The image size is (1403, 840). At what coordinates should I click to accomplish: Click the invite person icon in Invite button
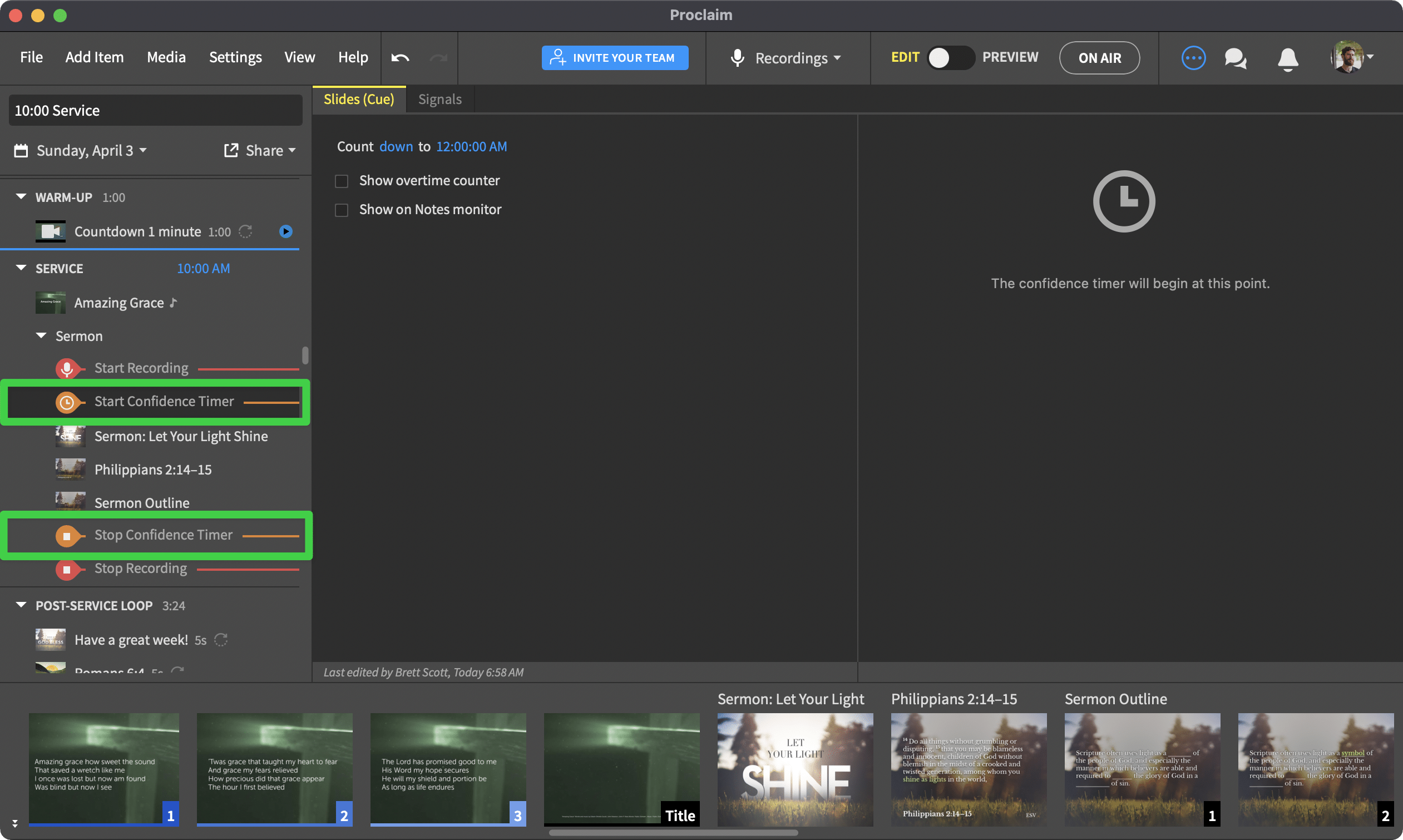point(557,57)
